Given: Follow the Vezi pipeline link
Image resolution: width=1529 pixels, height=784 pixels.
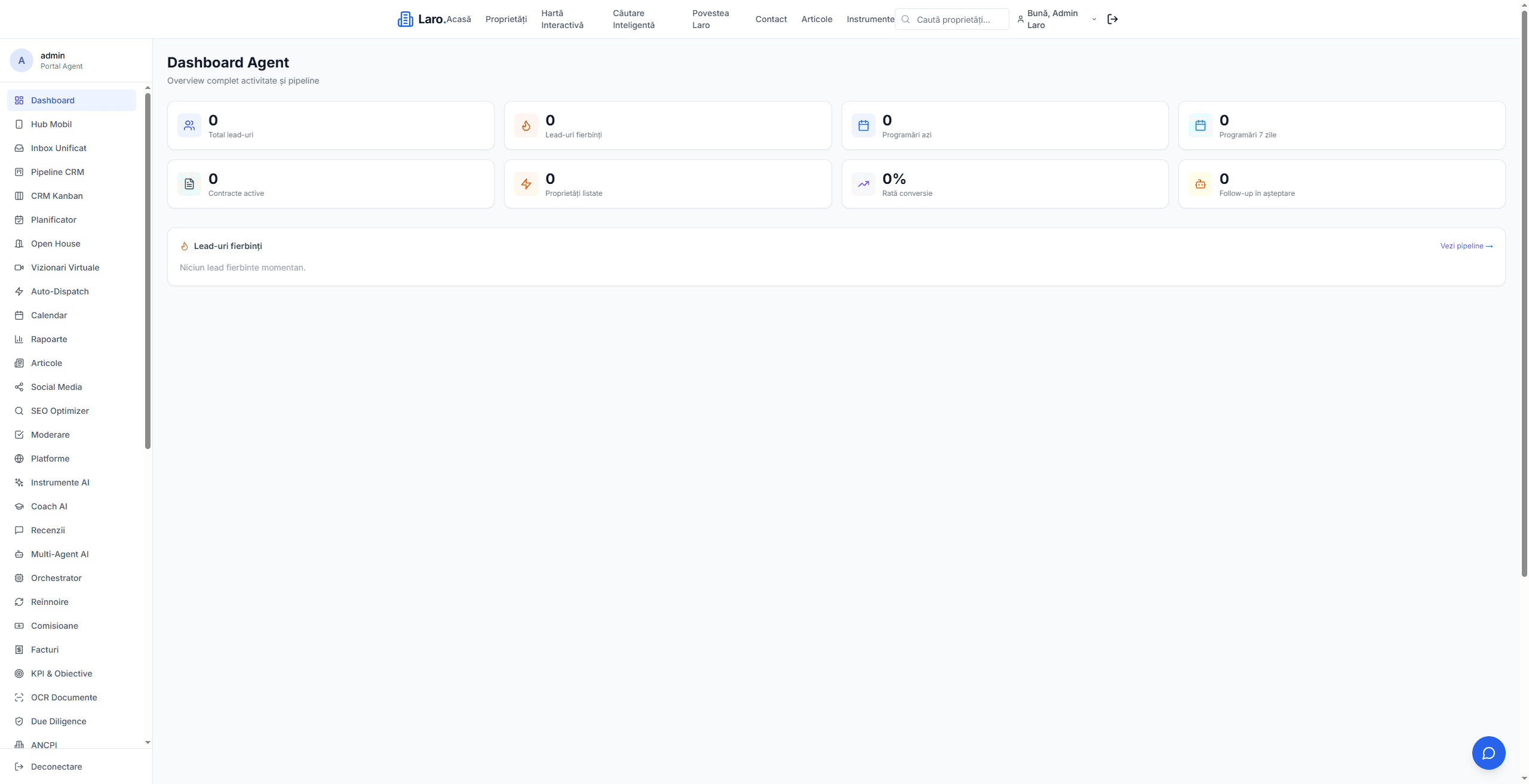Looking at the screenshot, I should (x=1466, y=246).
